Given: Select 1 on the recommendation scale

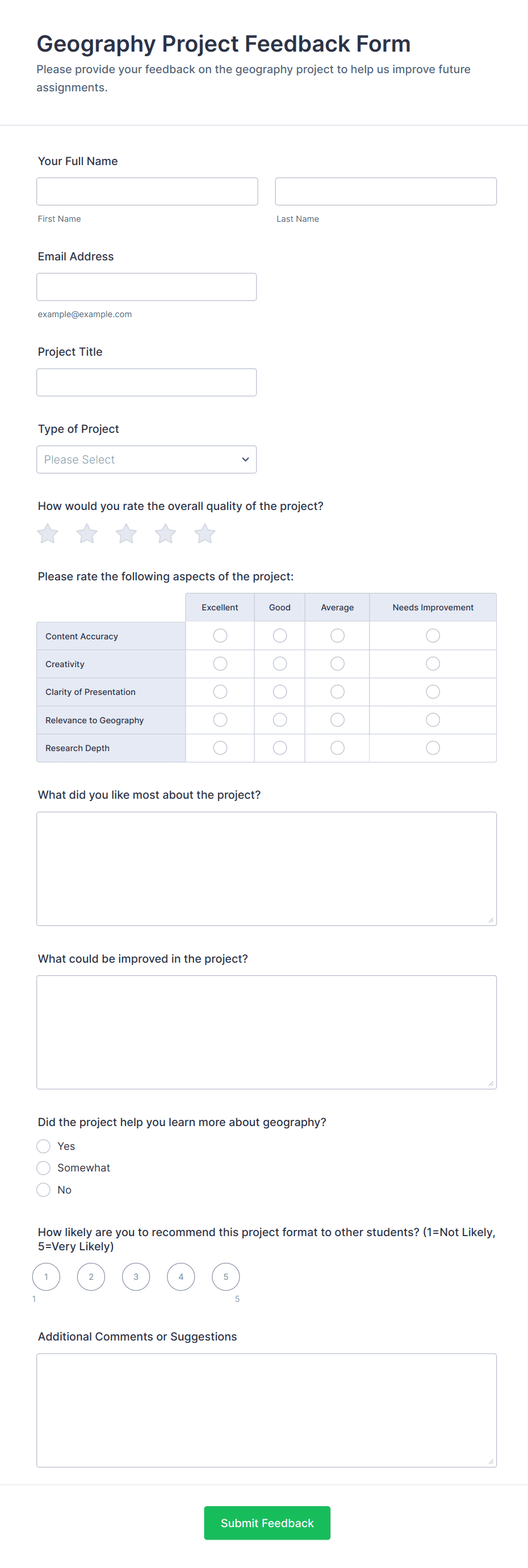Looking at the screenshot, I should pyautogui.click(x=47, y=1276).
